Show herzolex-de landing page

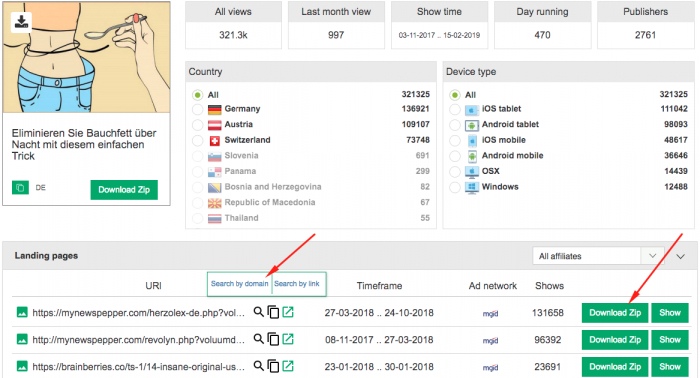670,313
